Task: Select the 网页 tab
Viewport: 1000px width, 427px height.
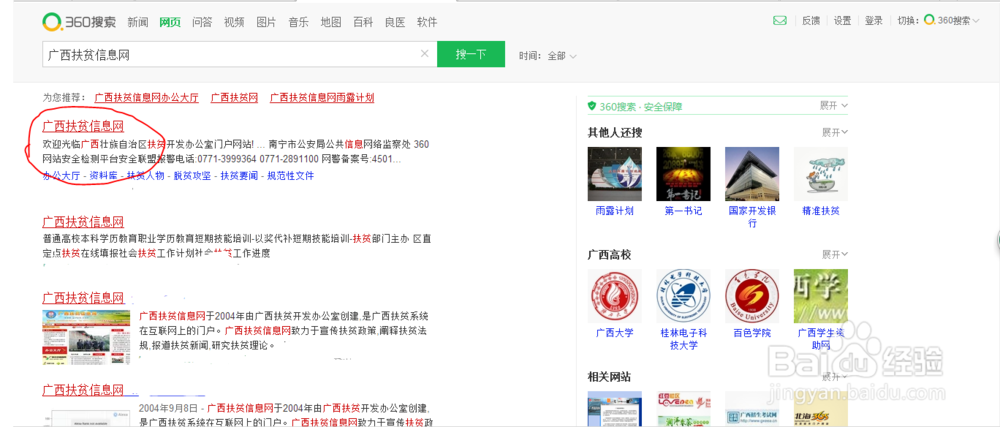Action: (170, 22)
